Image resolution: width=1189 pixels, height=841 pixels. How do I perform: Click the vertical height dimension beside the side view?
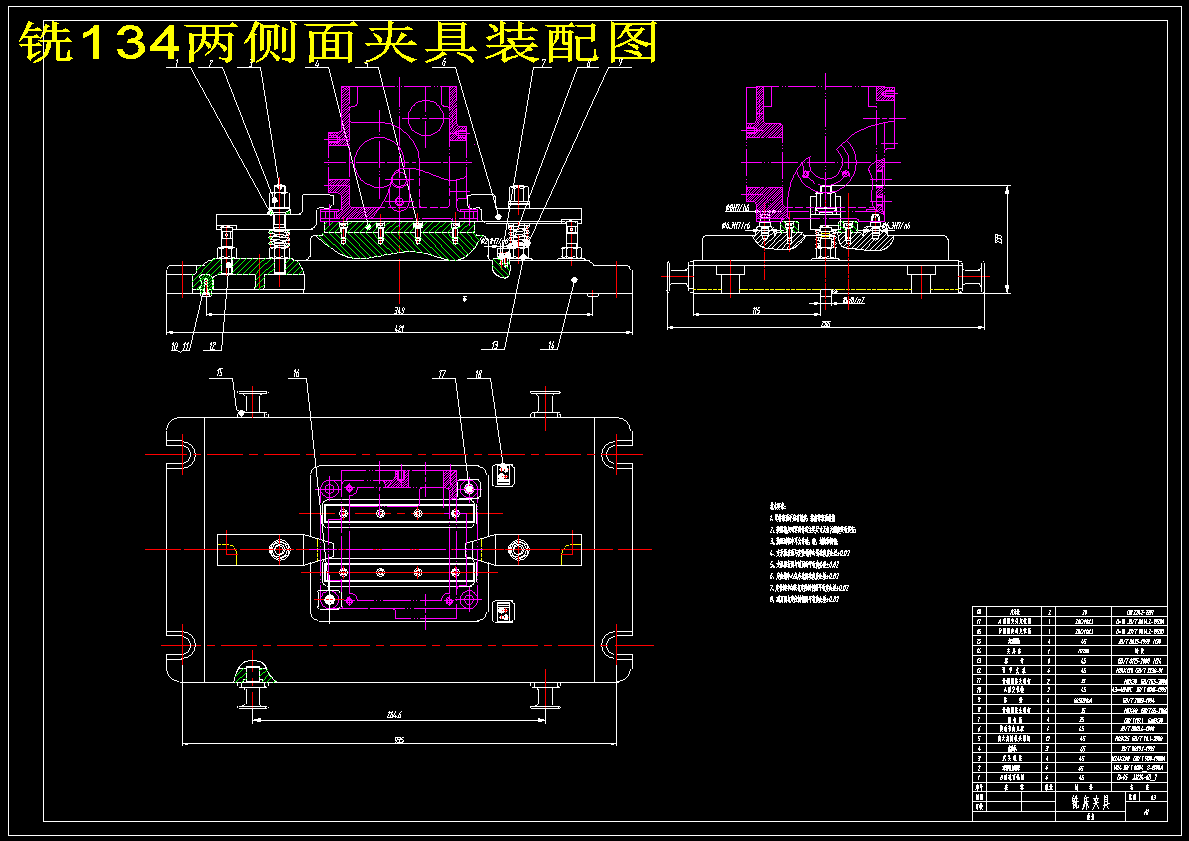999,238
